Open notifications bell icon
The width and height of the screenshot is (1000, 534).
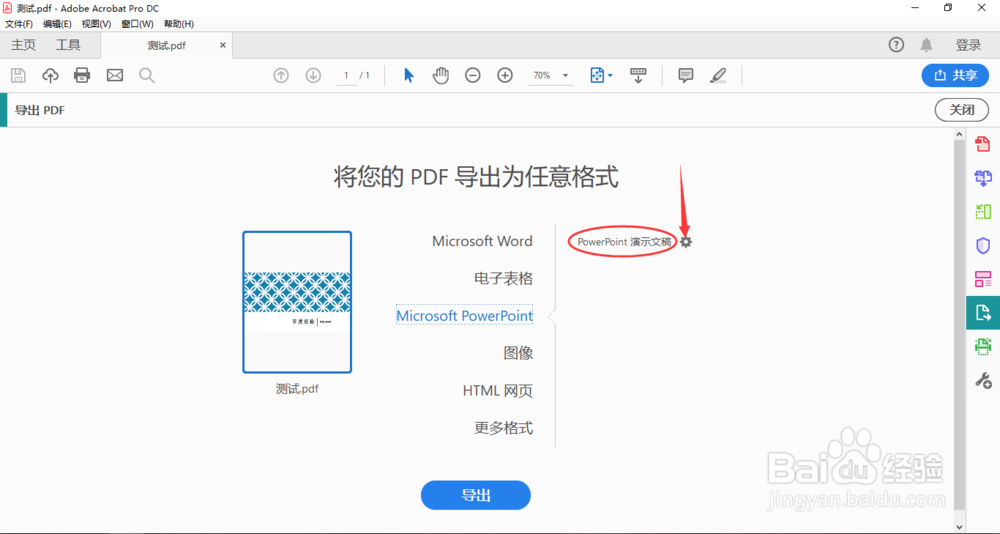[x=926, y=45]
